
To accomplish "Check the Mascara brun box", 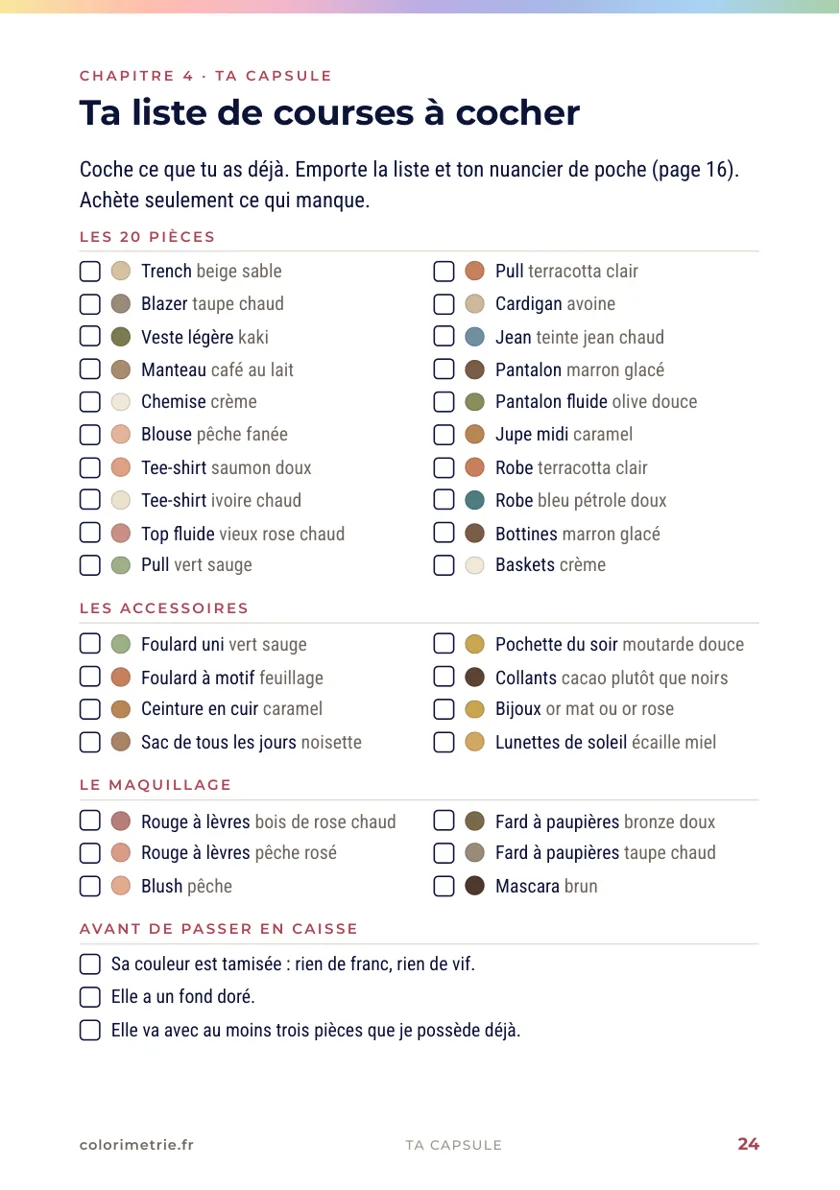I will coord(444,886).
